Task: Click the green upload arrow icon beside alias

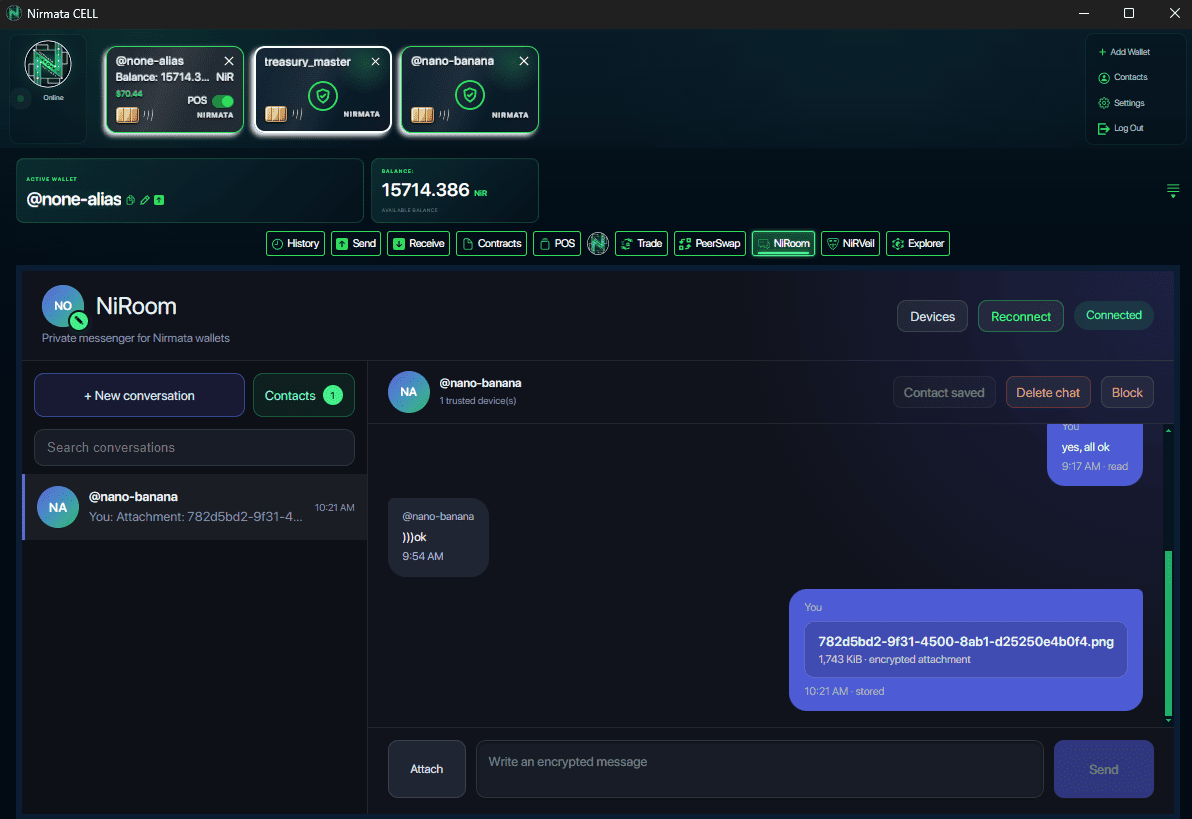Action: coord(159,200)
